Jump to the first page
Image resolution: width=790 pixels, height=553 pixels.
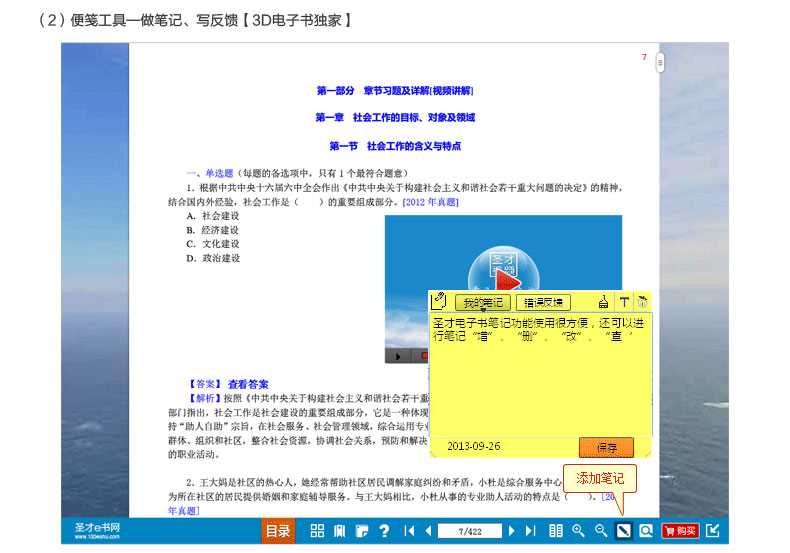pyautogui.click(x=410, y=531)
